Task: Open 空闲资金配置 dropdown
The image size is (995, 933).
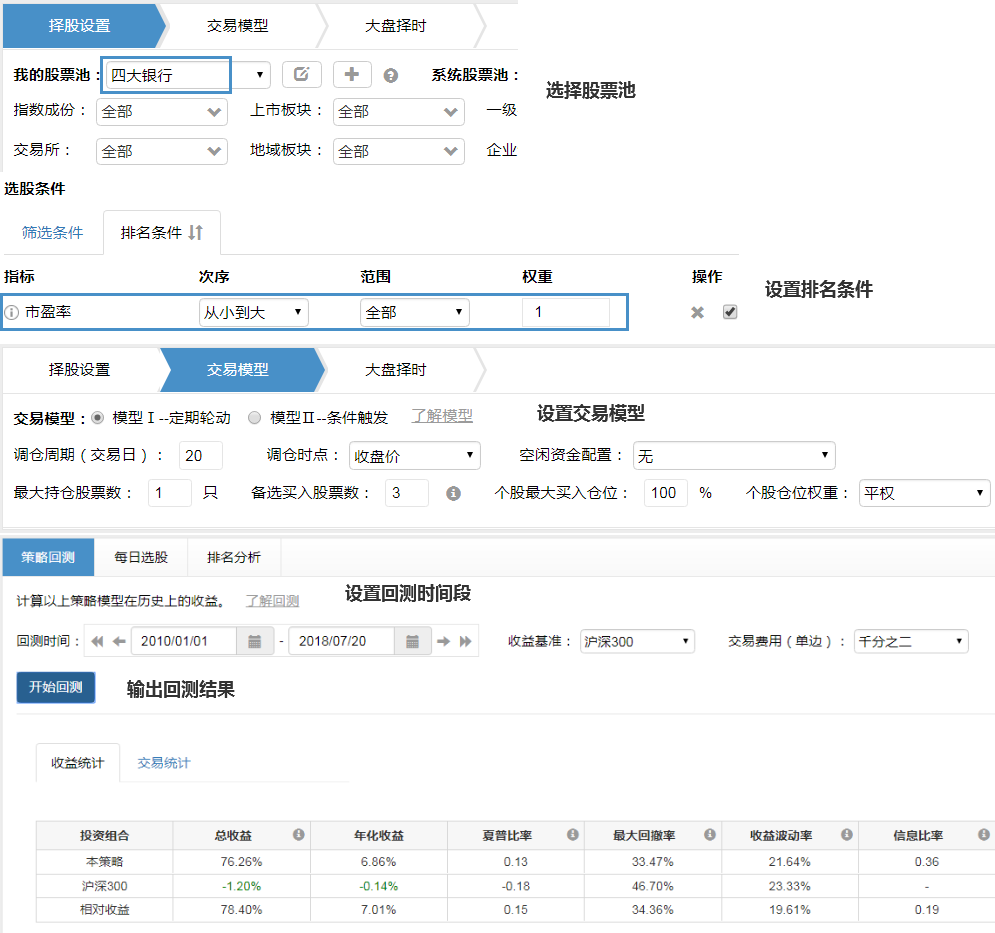Action: (734, 456)
